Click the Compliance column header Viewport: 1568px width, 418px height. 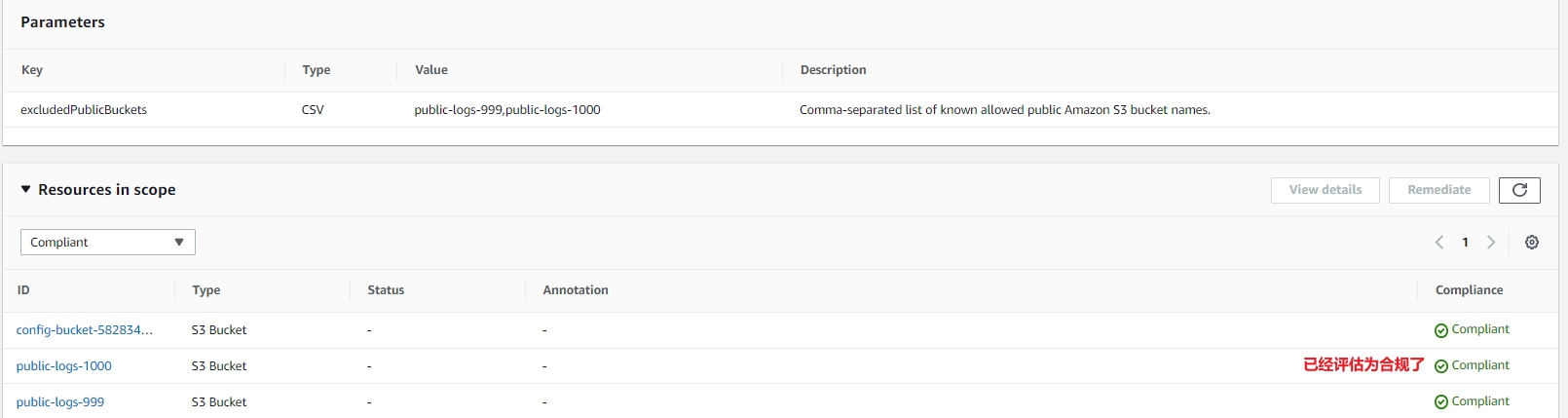coord(1469,290)
